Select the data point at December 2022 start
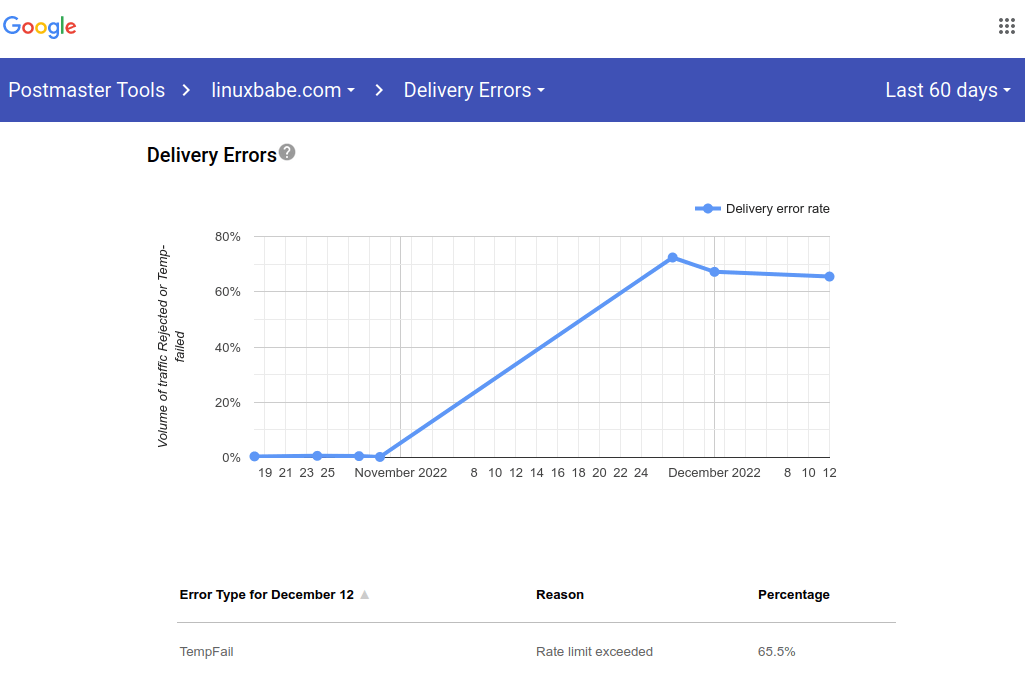Viewport: 1025px width, 681px height. [x=714, y=272]
